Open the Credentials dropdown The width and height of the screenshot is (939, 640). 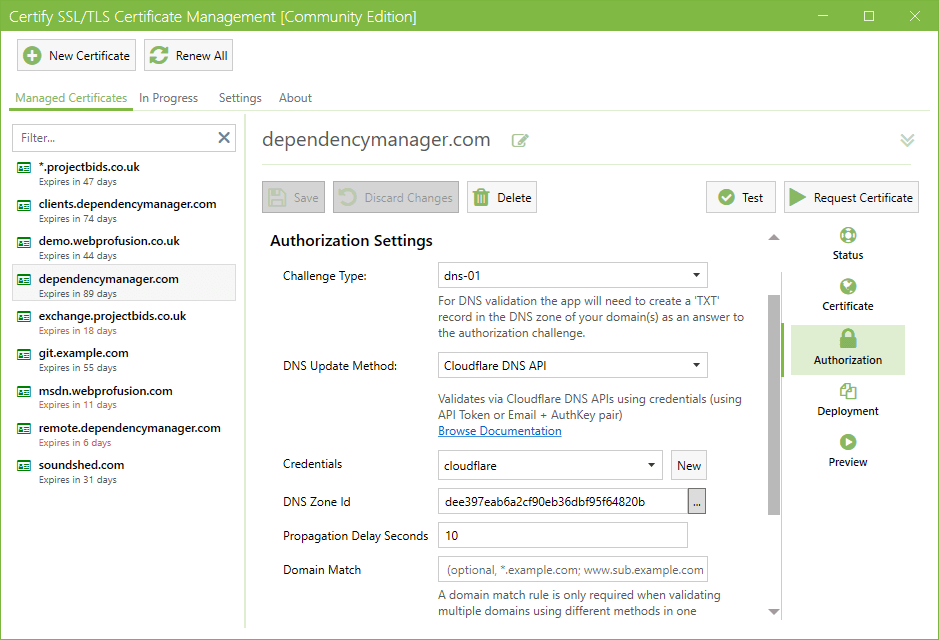click(x=550, y=465)
